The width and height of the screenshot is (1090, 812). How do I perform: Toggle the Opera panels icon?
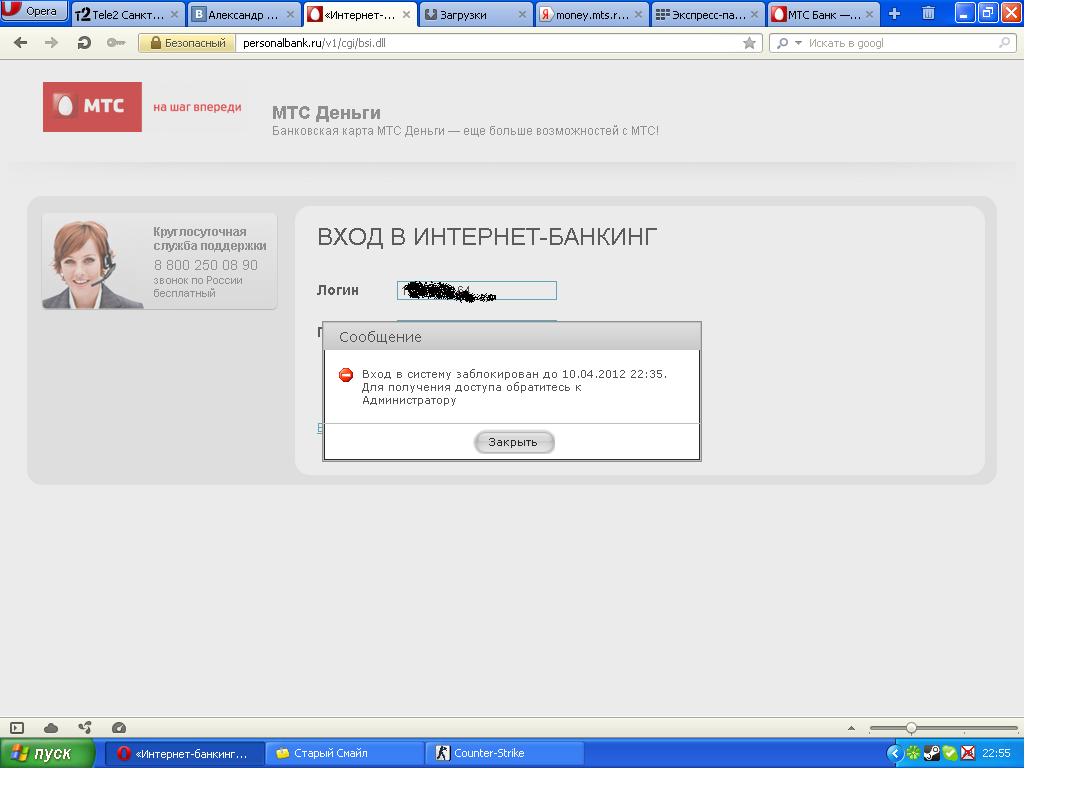(x=17, y=728)
